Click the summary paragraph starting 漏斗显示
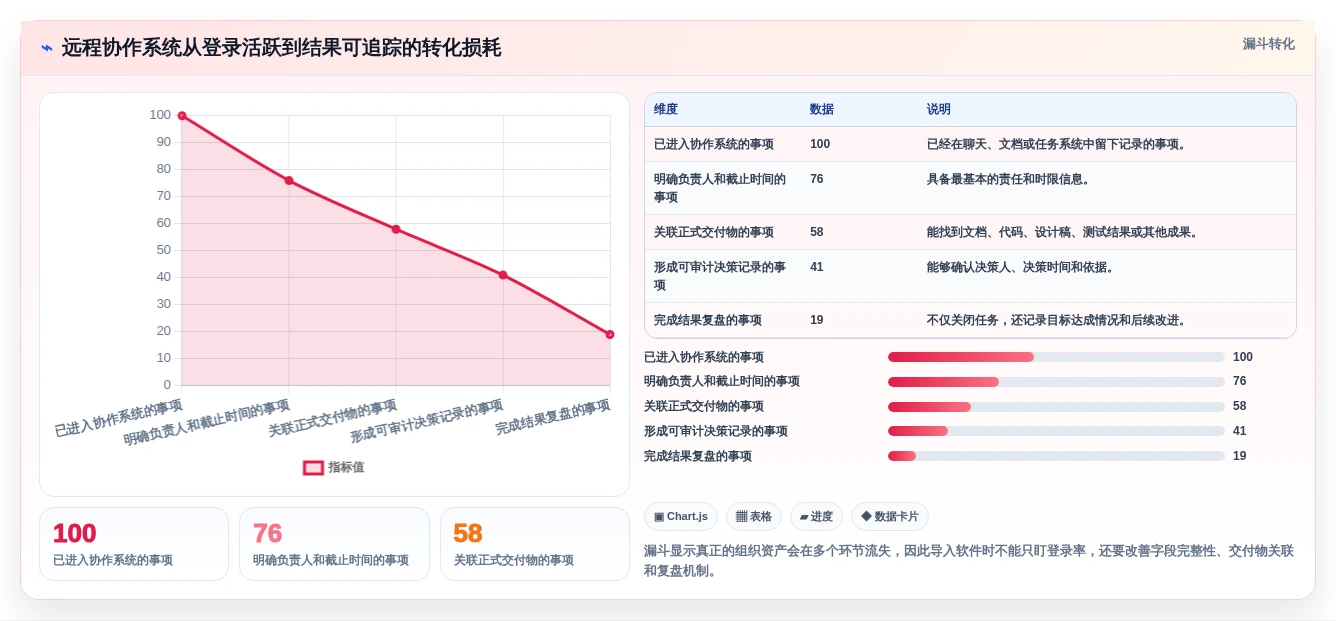The image size is (1336, 621). (x=969, y=561)
